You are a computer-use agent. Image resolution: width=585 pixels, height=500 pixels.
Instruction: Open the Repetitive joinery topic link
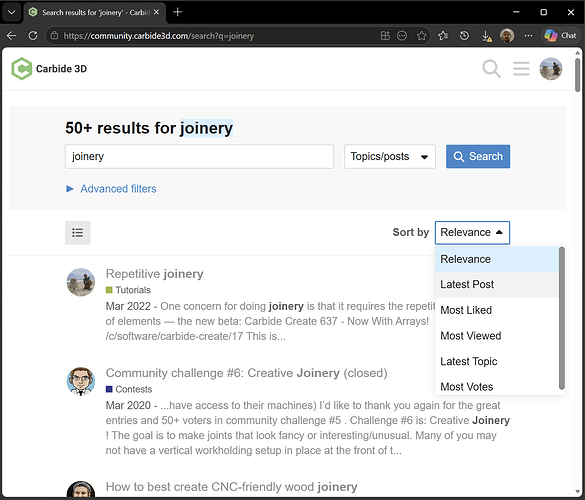click(x=154, y=274)
